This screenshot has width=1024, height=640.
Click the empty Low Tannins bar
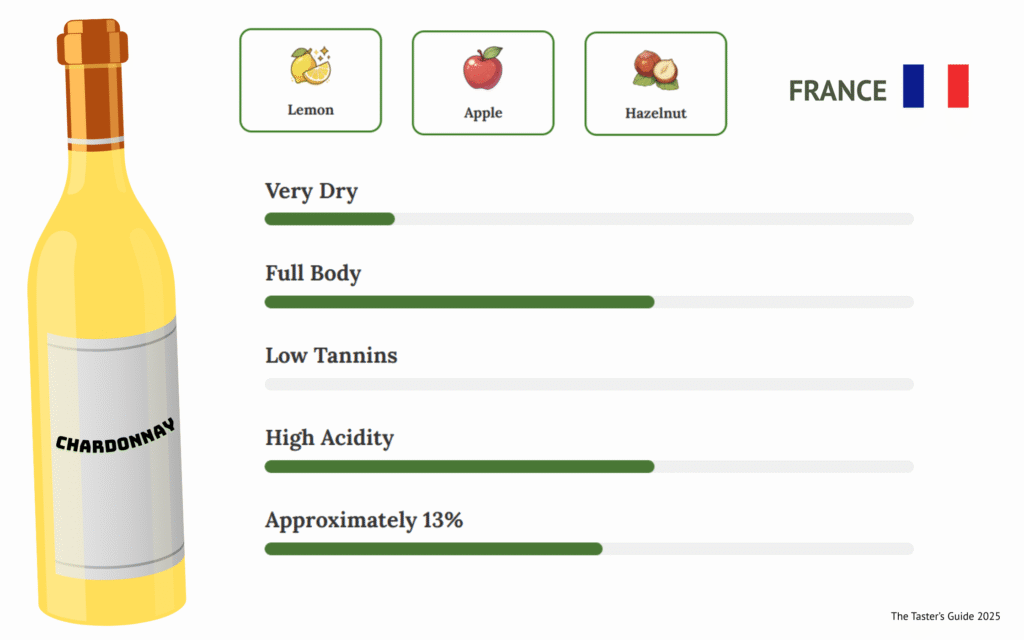[588, 384]
